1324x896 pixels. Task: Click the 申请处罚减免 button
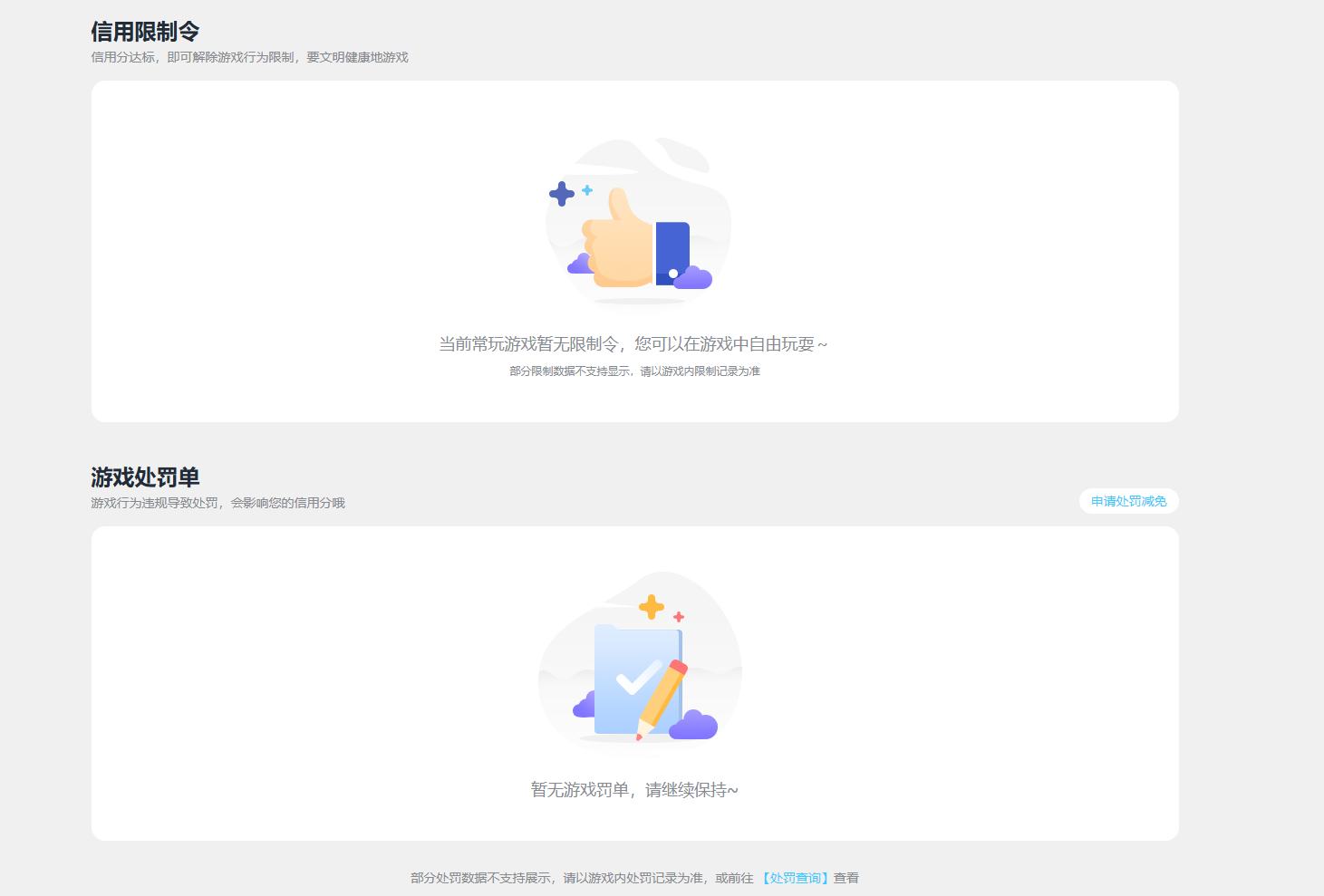coord(1128,501)
